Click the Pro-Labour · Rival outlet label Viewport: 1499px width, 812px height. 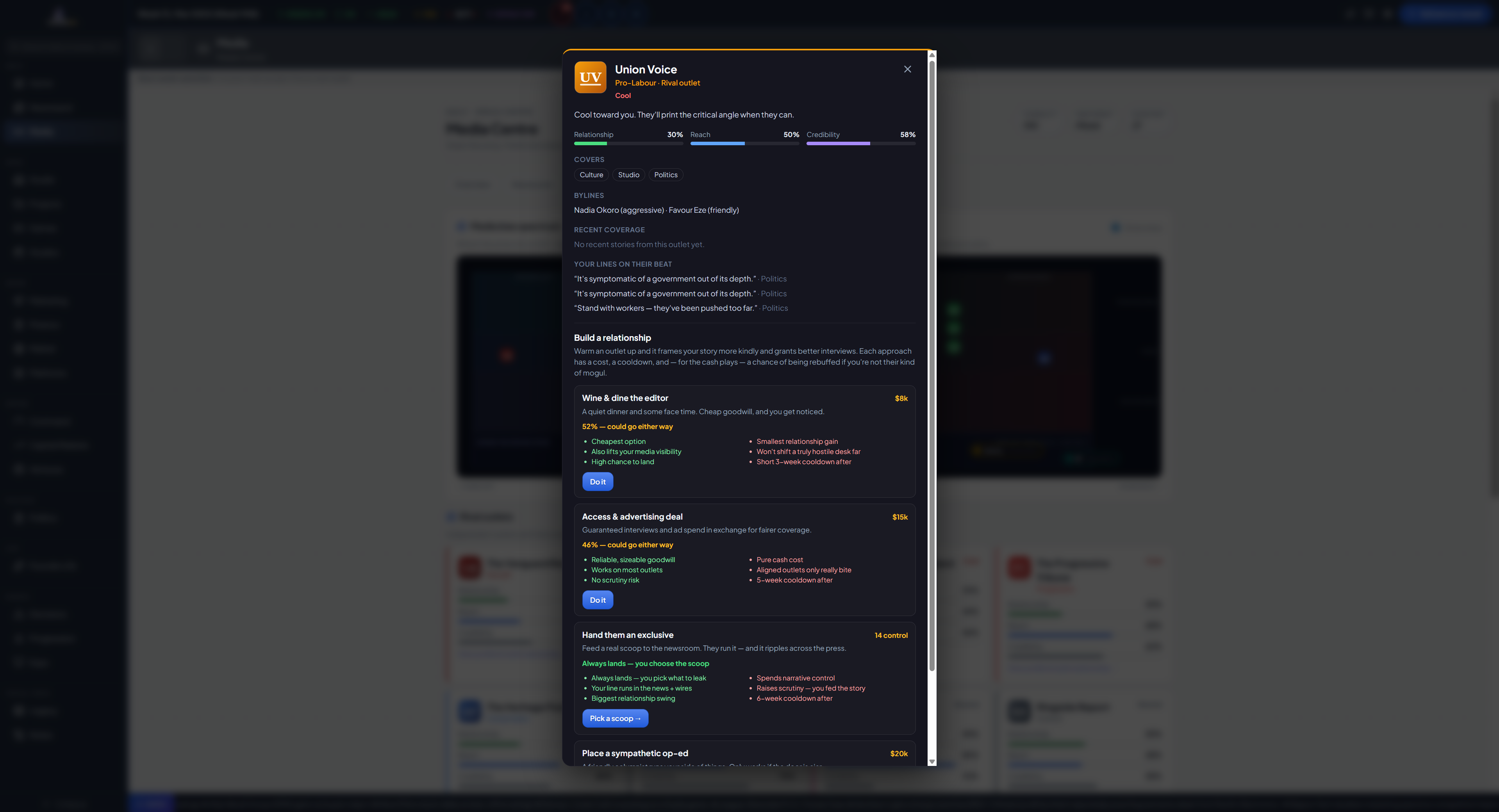658,83
